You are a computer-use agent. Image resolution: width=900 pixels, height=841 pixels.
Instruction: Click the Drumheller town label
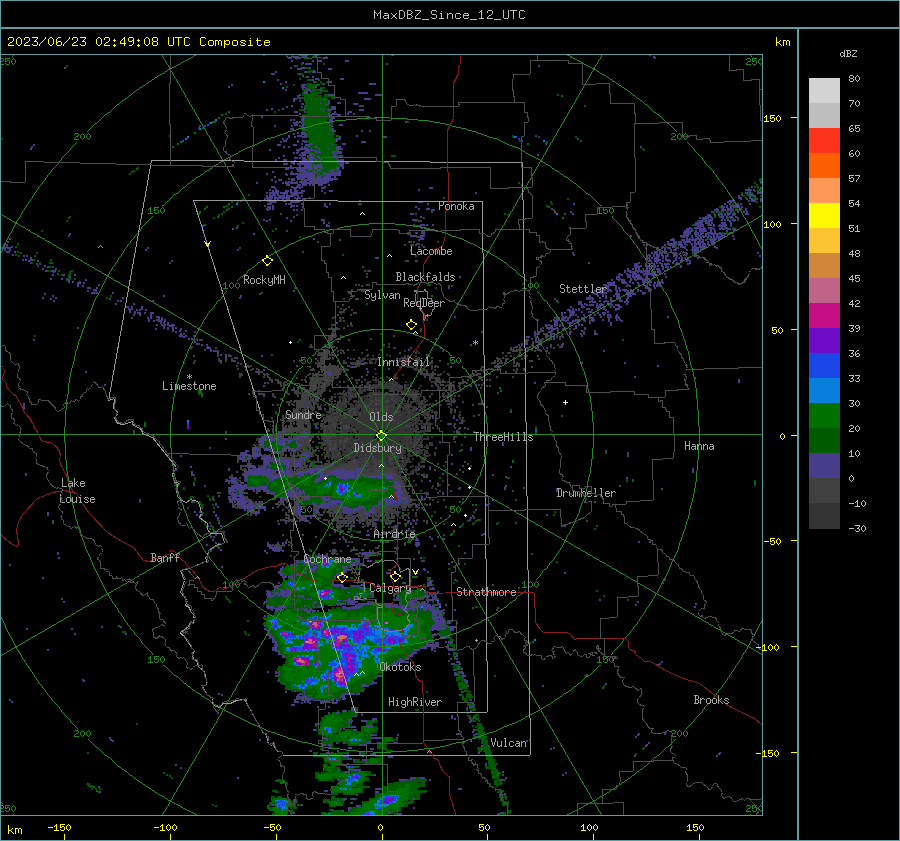585,493
